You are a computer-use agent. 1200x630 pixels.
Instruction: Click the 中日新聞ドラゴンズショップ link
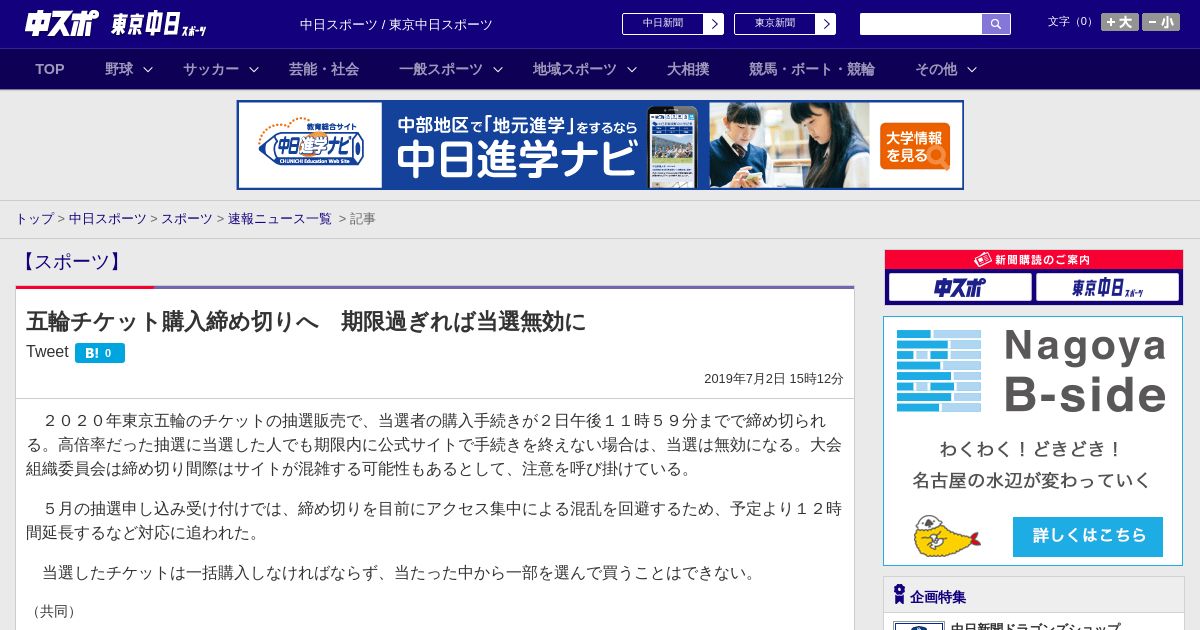pos(1035,626)
